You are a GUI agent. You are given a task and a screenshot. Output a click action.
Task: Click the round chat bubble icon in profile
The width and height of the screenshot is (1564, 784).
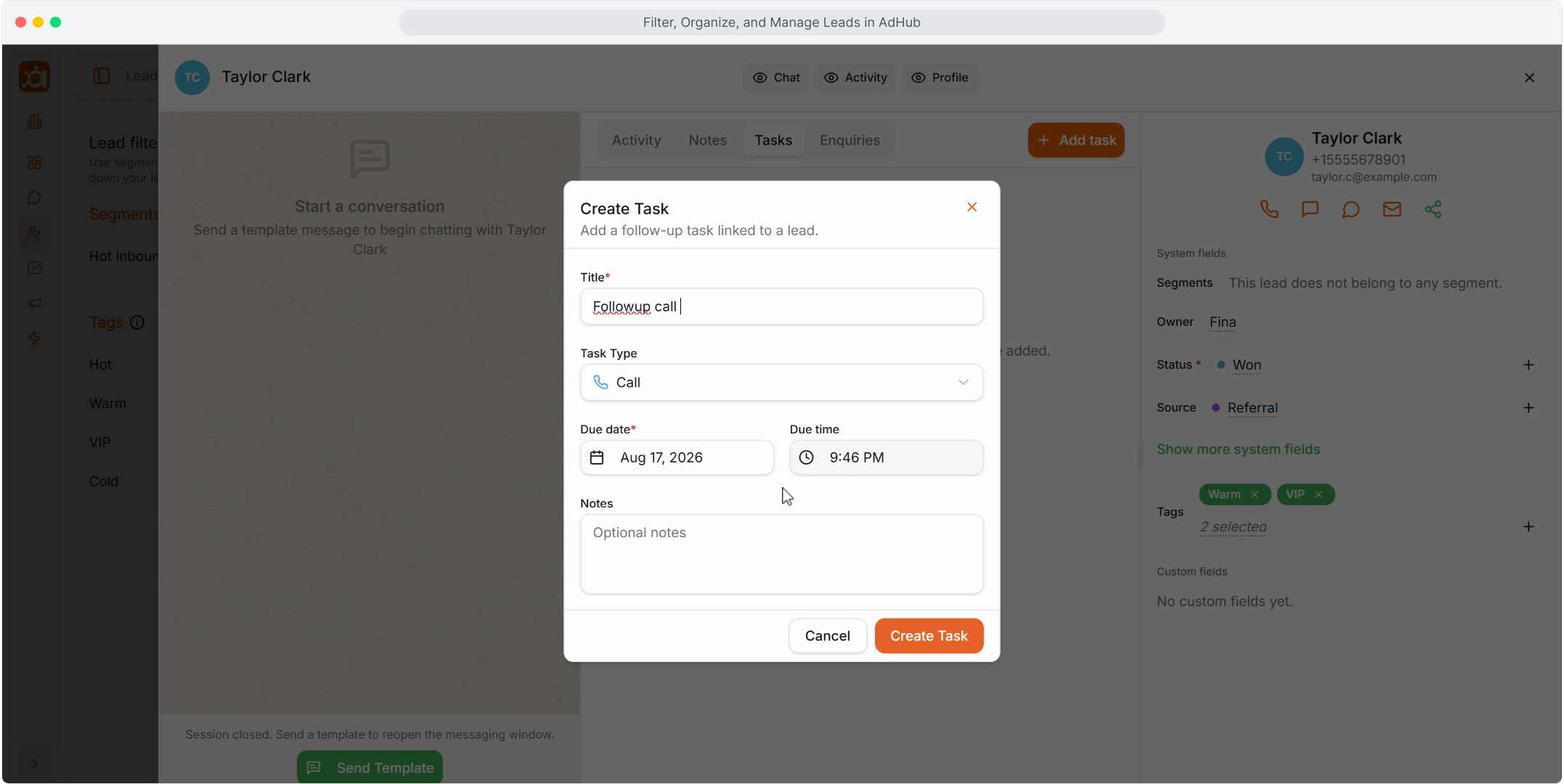(x=1351, y=210)
